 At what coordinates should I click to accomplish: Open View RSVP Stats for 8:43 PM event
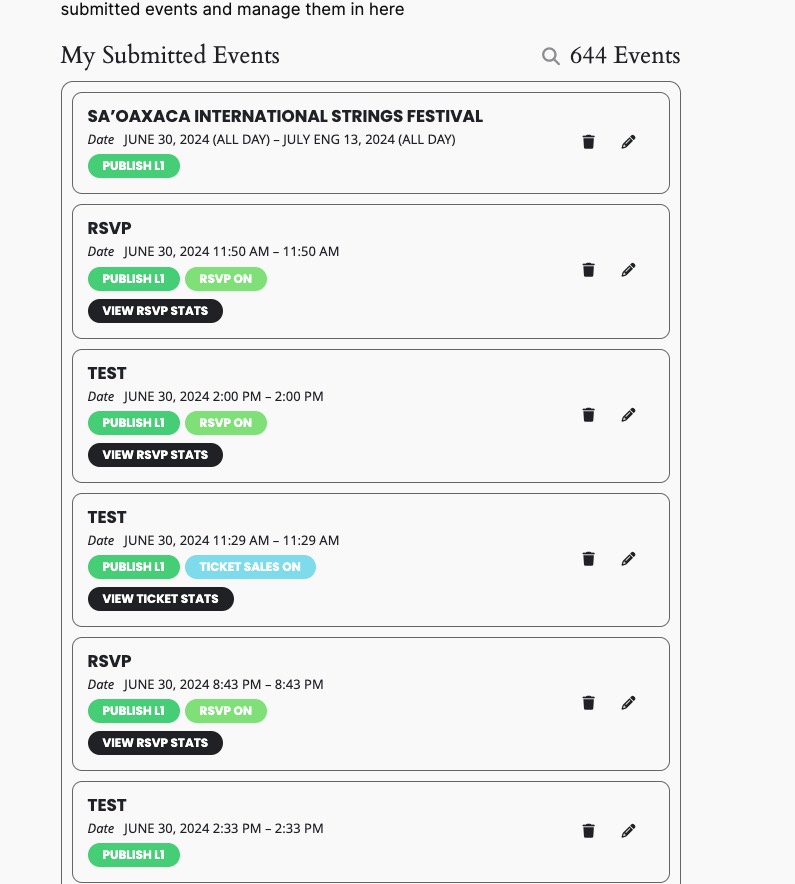pos(155,742)
